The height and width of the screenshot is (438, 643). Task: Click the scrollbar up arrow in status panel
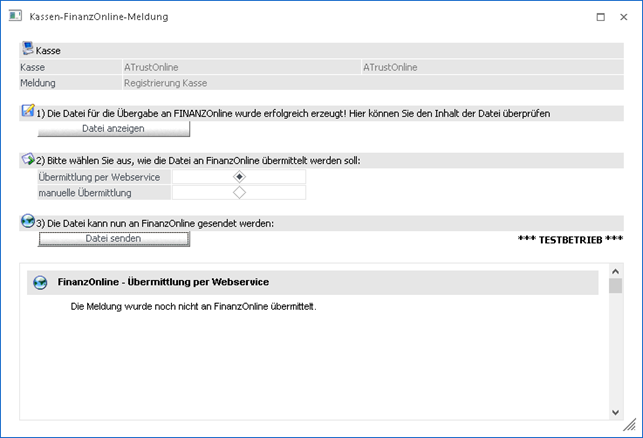[615, 272]
